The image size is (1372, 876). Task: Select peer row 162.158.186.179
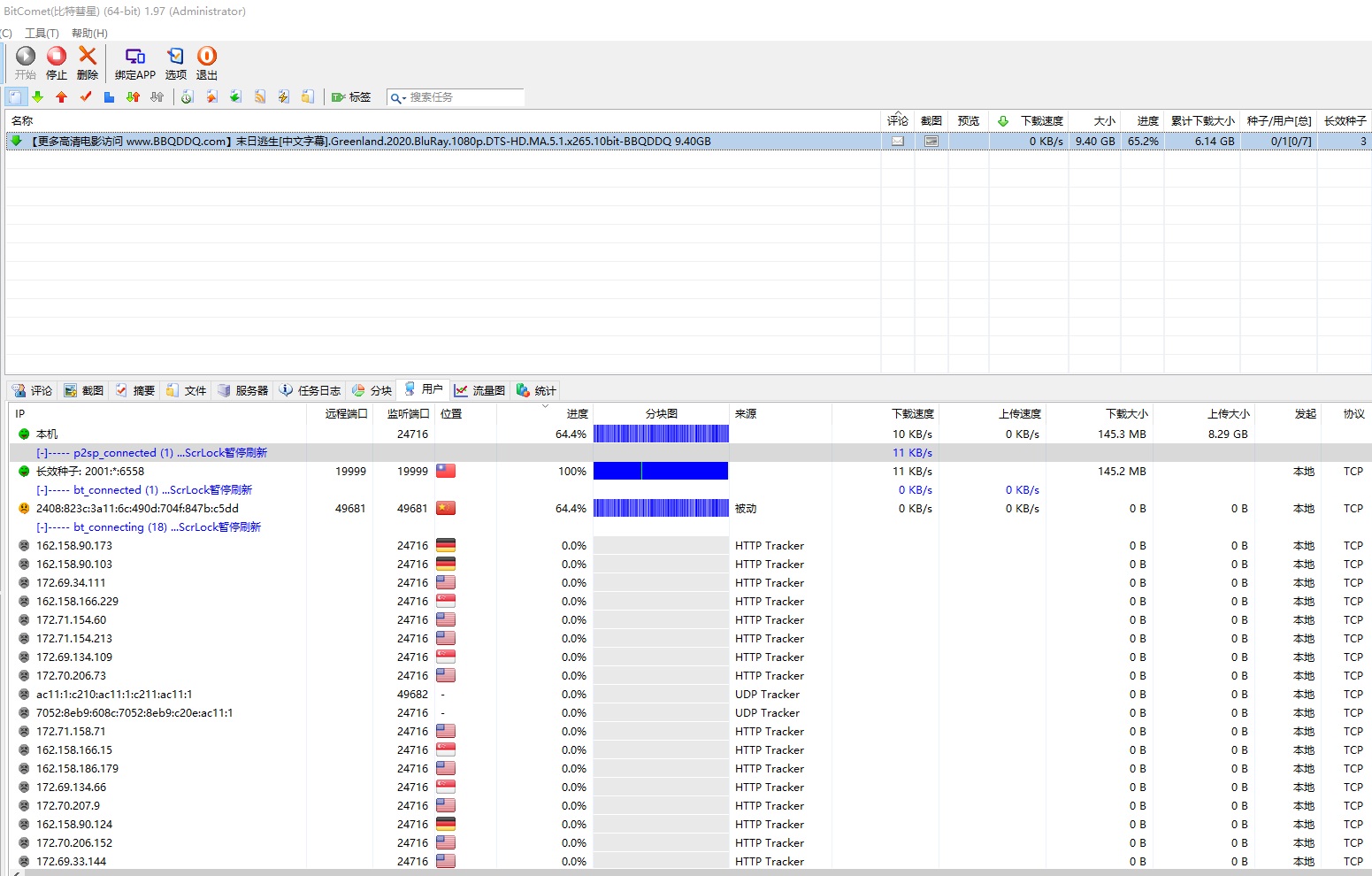(x=691, y=768)
